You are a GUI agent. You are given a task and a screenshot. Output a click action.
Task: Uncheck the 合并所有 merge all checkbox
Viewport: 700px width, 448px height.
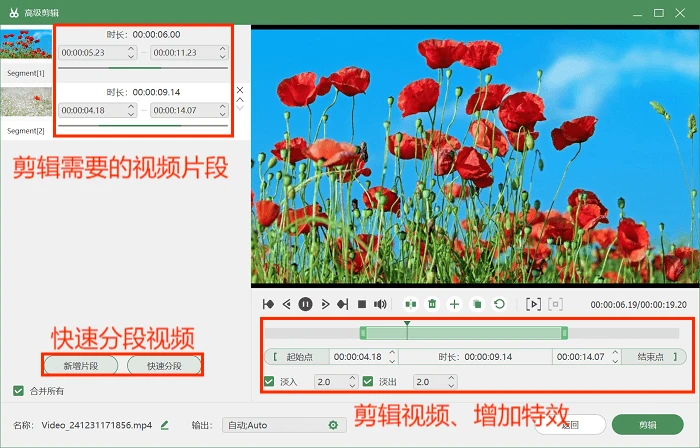tap(18, 391)
